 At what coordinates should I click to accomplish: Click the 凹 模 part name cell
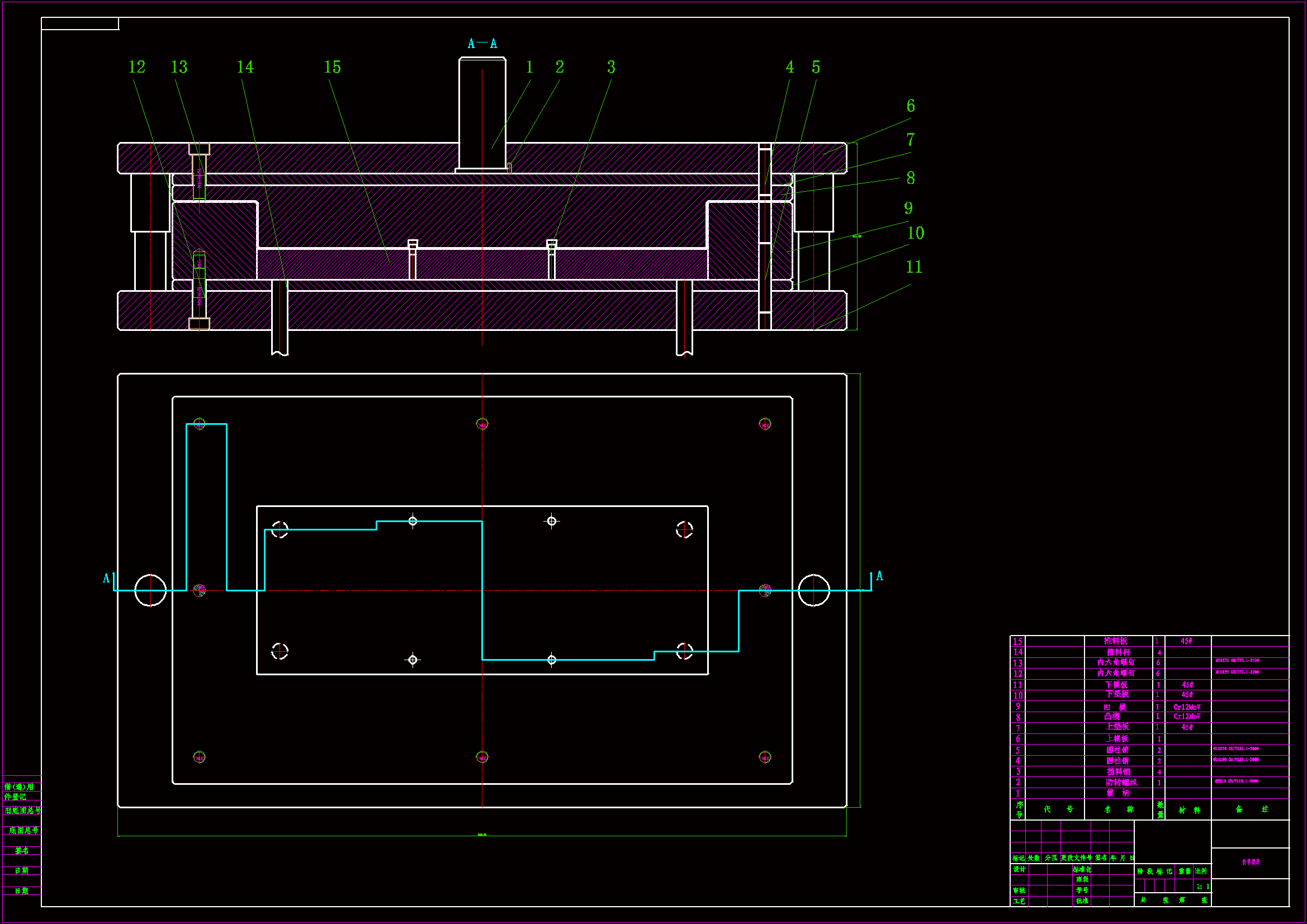point(1116,707)
